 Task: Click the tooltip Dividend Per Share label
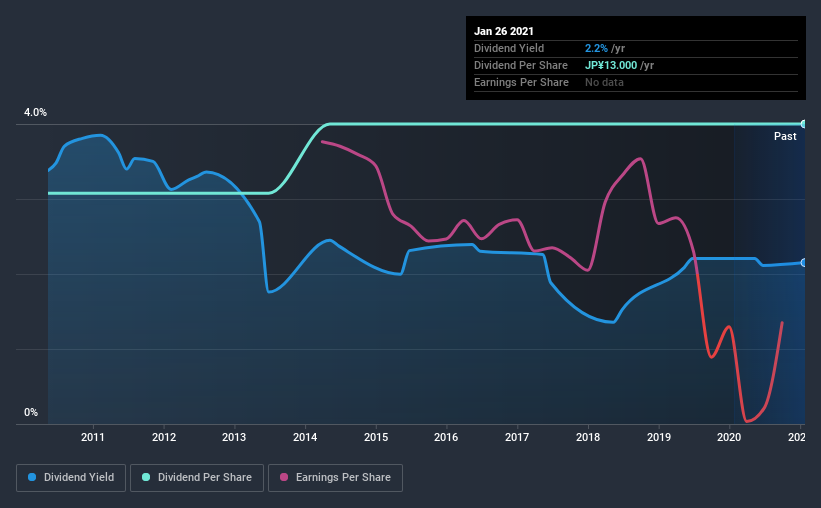[520, 65]
